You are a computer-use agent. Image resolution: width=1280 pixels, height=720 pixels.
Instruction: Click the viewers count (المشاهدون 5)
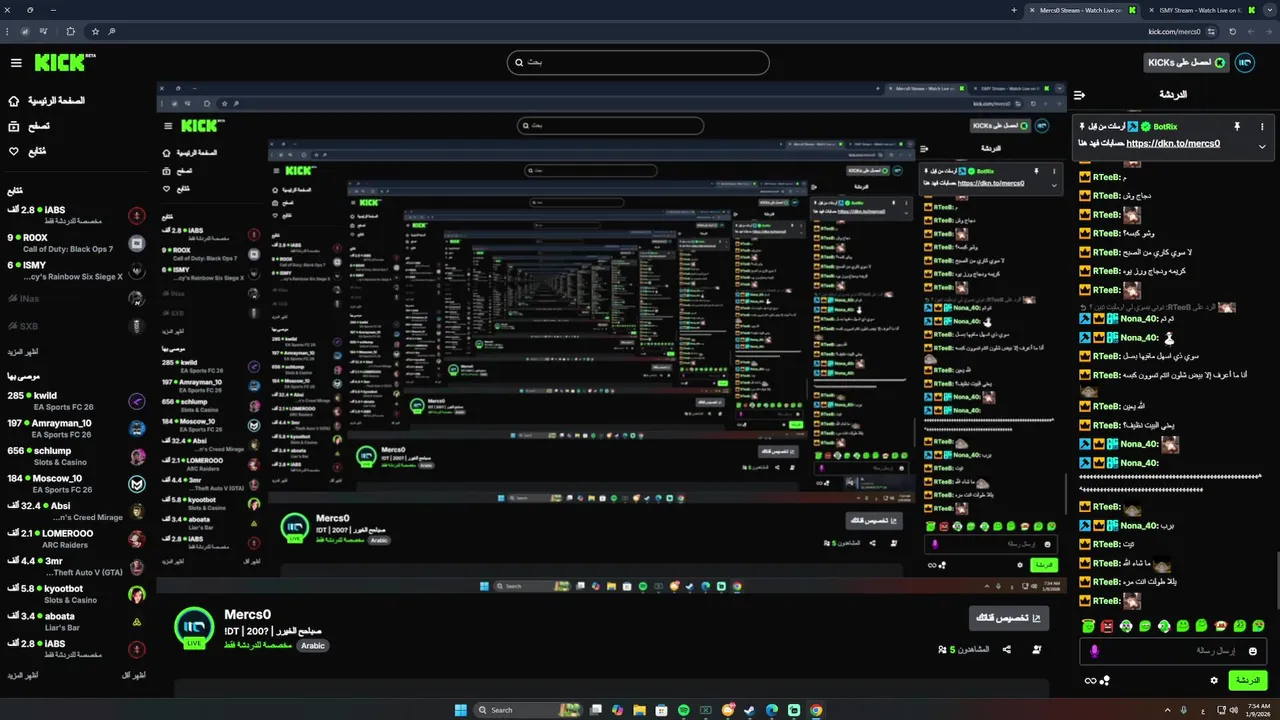tap(964, 649)
